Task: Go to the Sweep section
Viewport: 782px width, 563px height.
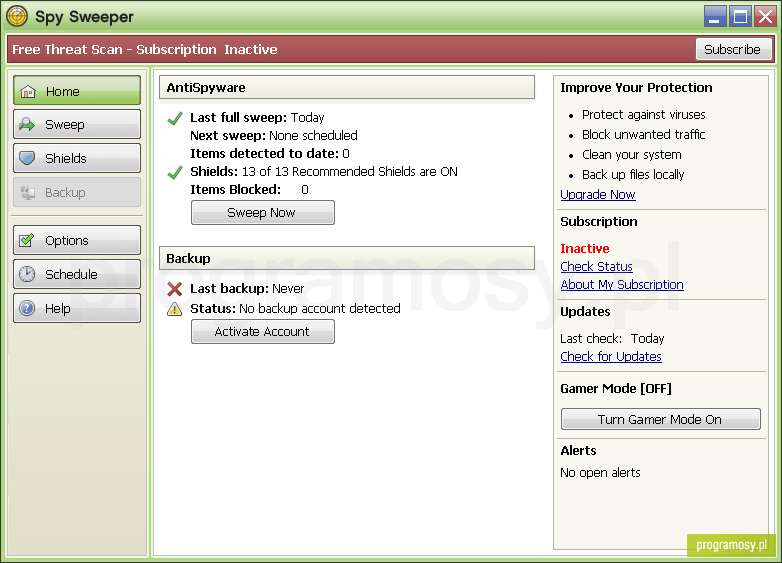Action: pos(77,124)
